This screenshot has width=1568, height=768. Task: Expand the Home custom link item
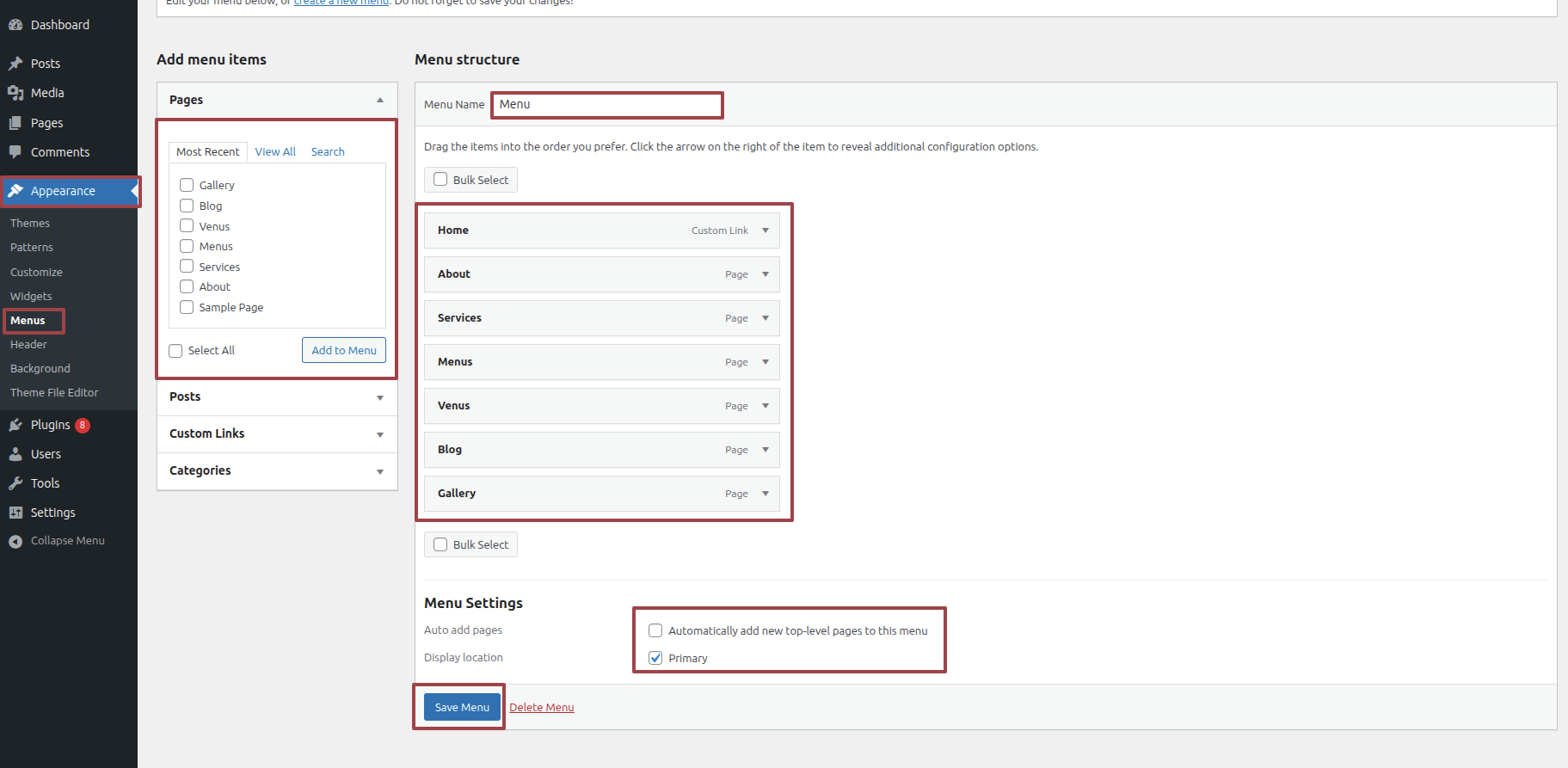(x=766, y=230)
